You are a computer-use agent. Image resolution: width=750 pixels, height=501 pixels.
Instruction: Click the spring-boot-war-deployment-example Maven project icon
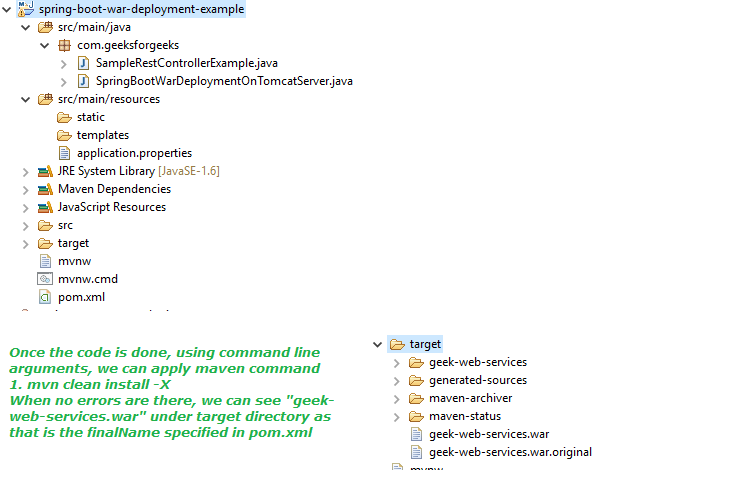pos(26,9)
